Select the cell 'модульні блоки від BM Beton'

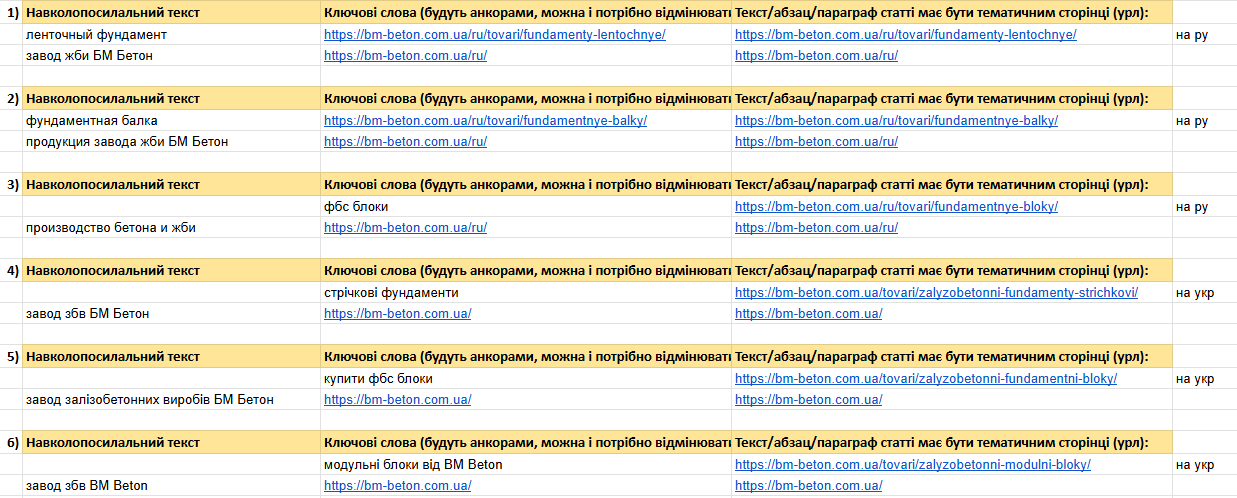point(526,465)
